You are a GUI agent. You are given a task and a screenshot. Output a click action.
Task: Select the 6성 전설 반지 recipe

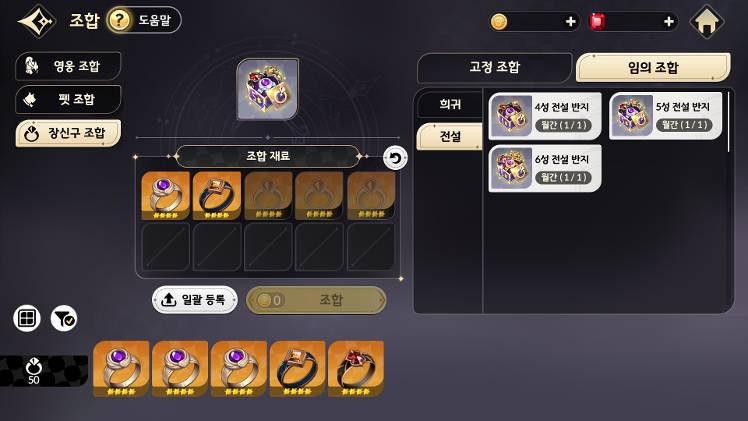[x=545, y=168]
